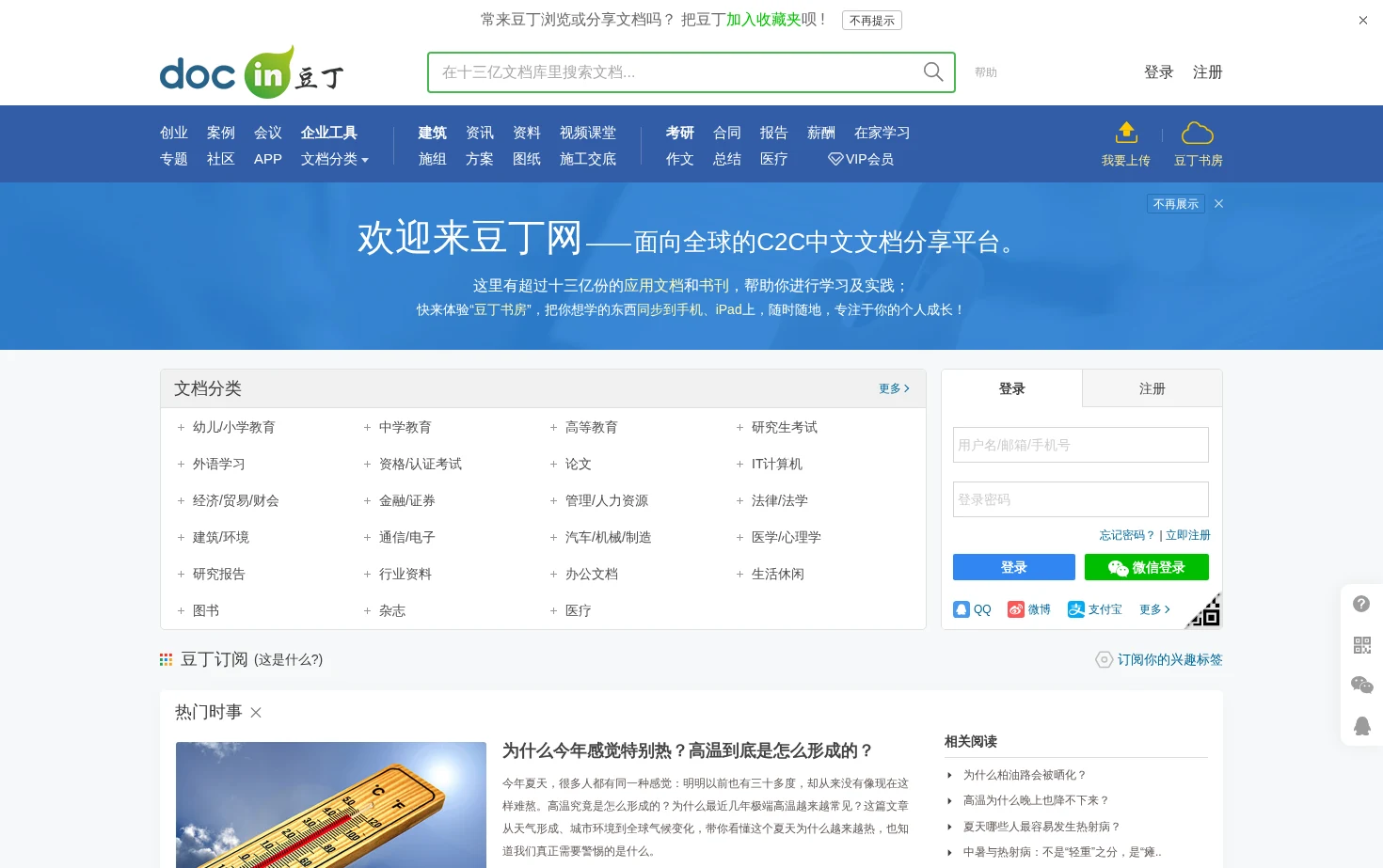
Task: Open 在家学习 navigation item
Action: coord(882,133)
